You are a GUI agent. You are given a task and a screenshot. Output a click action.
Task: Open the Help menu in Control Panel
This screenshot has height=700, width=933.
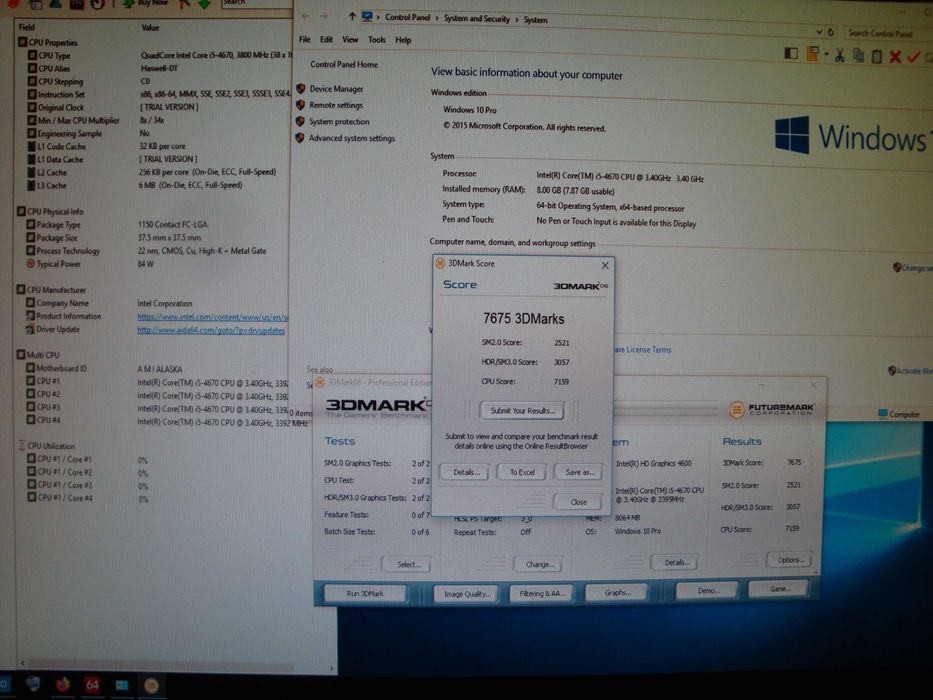[x=403, y=40]
